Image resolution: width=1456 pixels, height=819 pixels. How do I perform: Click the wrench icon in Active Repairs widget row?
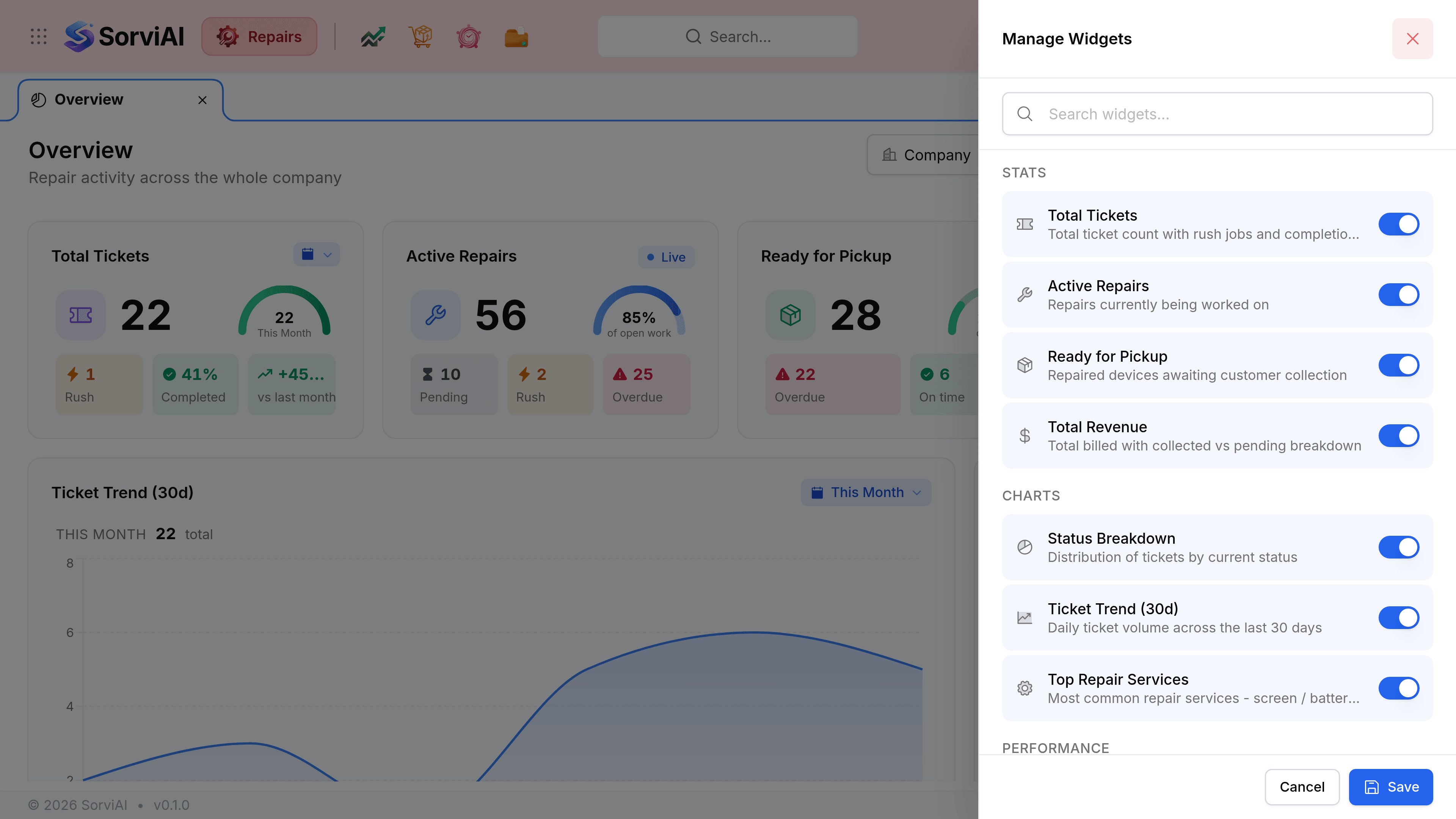click(1025, 295)
